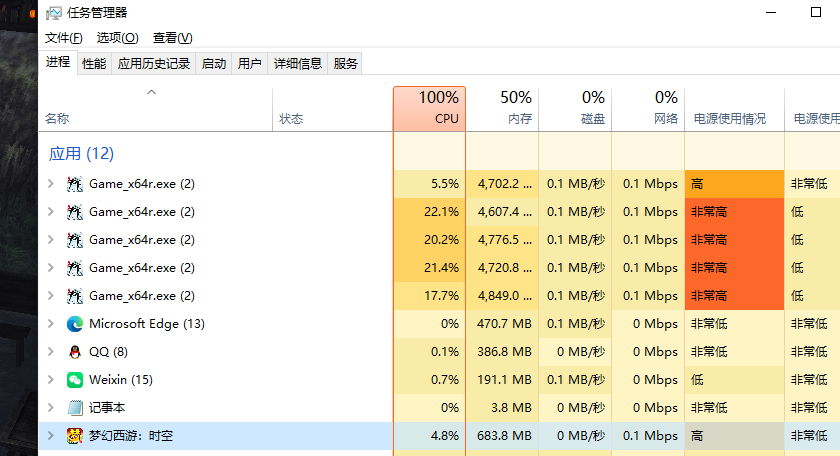Click the Game_x64r.exe icon at 5.5% CPU
This screenshot has height=456, width=840.
75,184
